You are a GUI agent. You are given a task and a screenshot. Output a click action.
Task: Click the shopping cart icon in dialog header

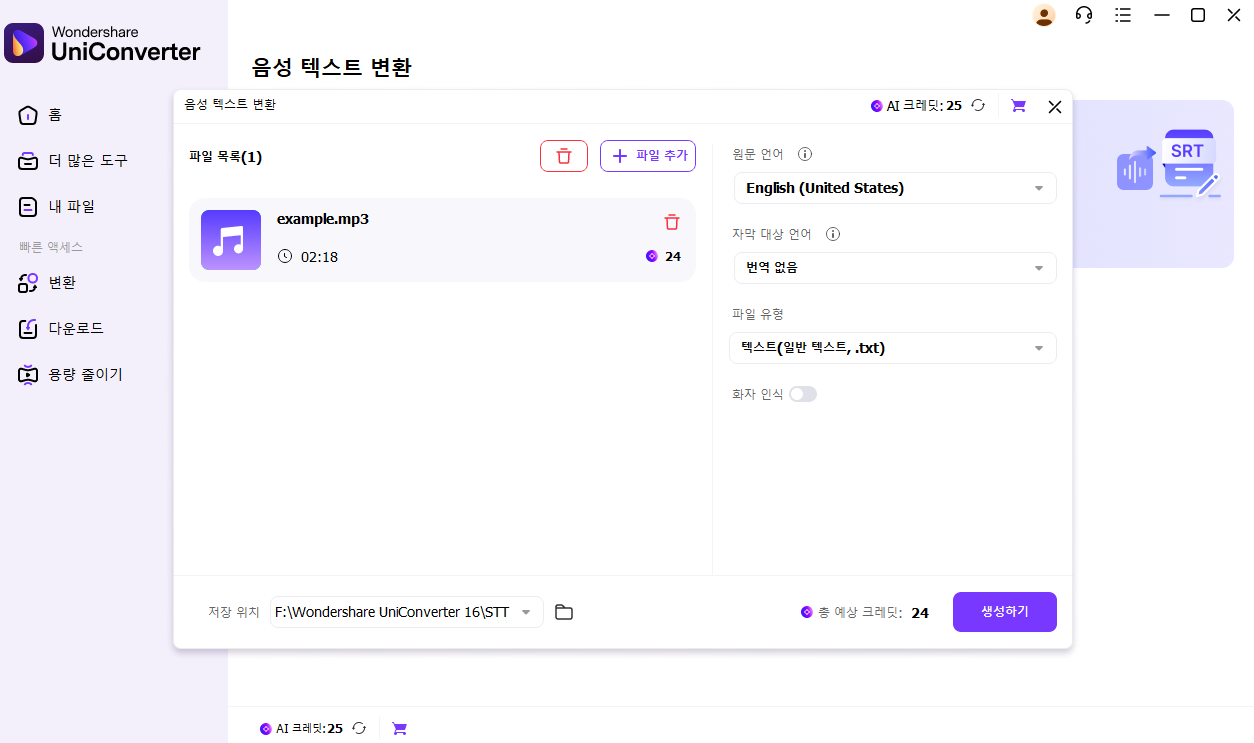1018,106
